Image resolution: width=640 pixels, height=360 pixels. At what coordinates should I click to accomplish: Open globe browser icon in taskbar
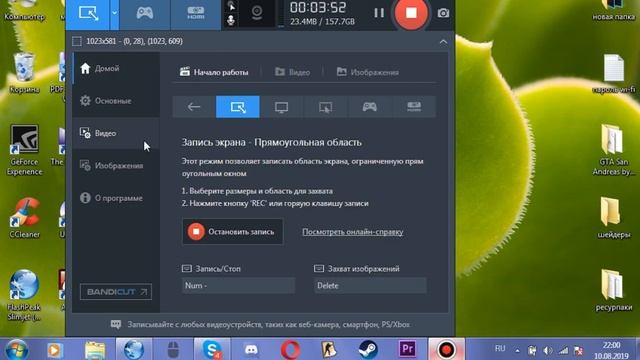point(134,349)
